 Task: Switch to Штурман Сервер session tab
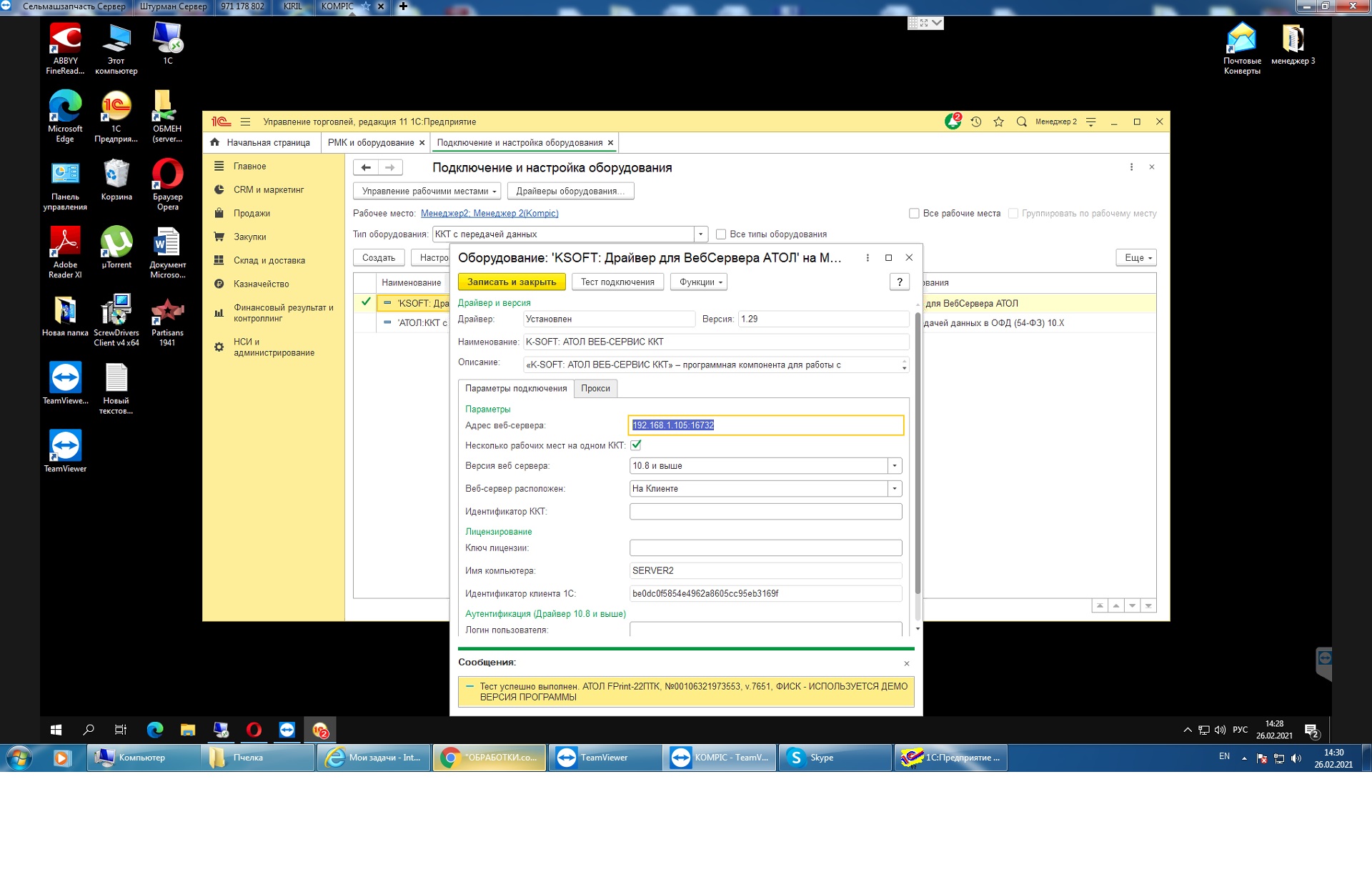(x=173, y=6)
